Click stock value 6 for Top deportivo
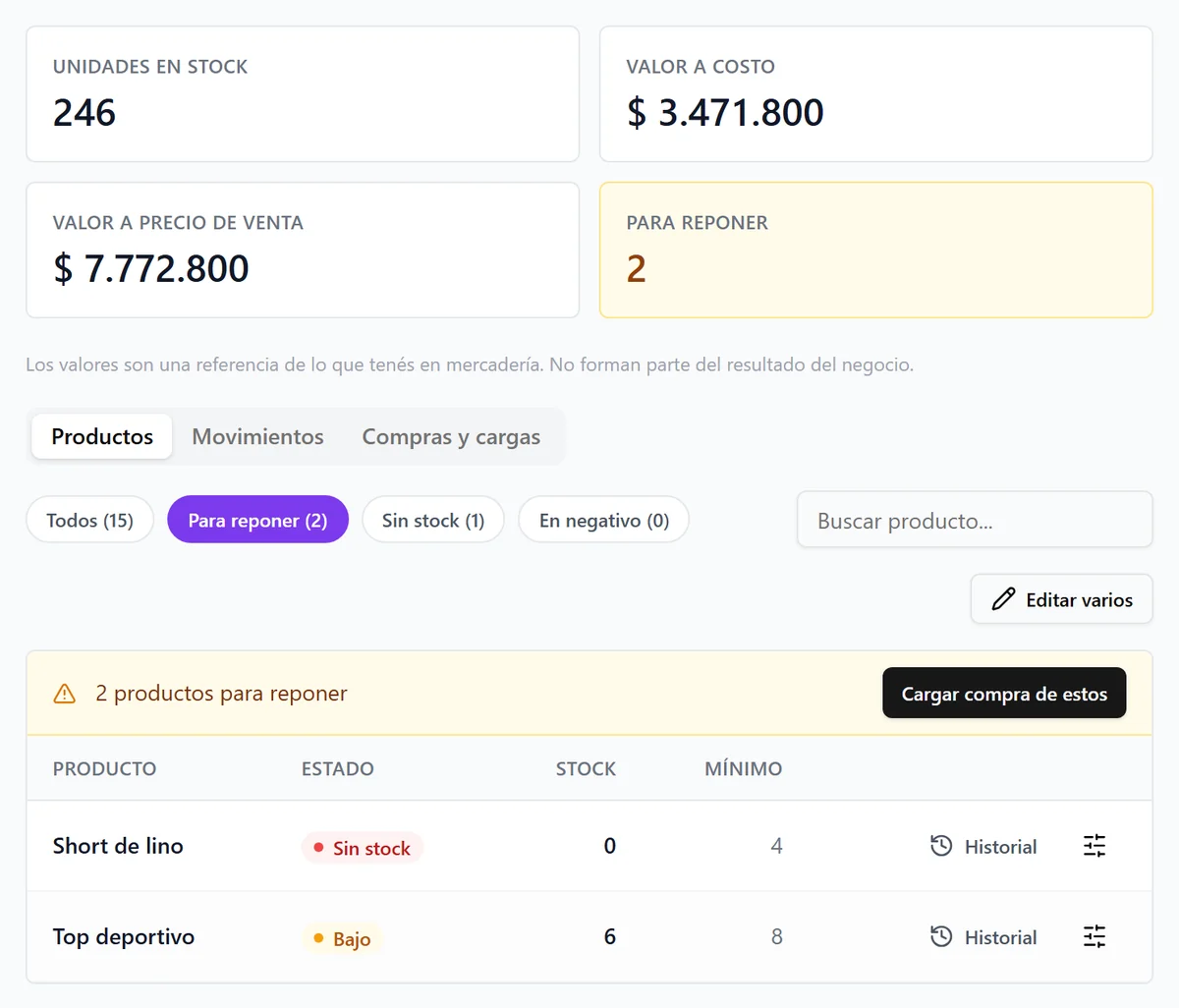1179x1008 pixels. click(x=610, y=937)
